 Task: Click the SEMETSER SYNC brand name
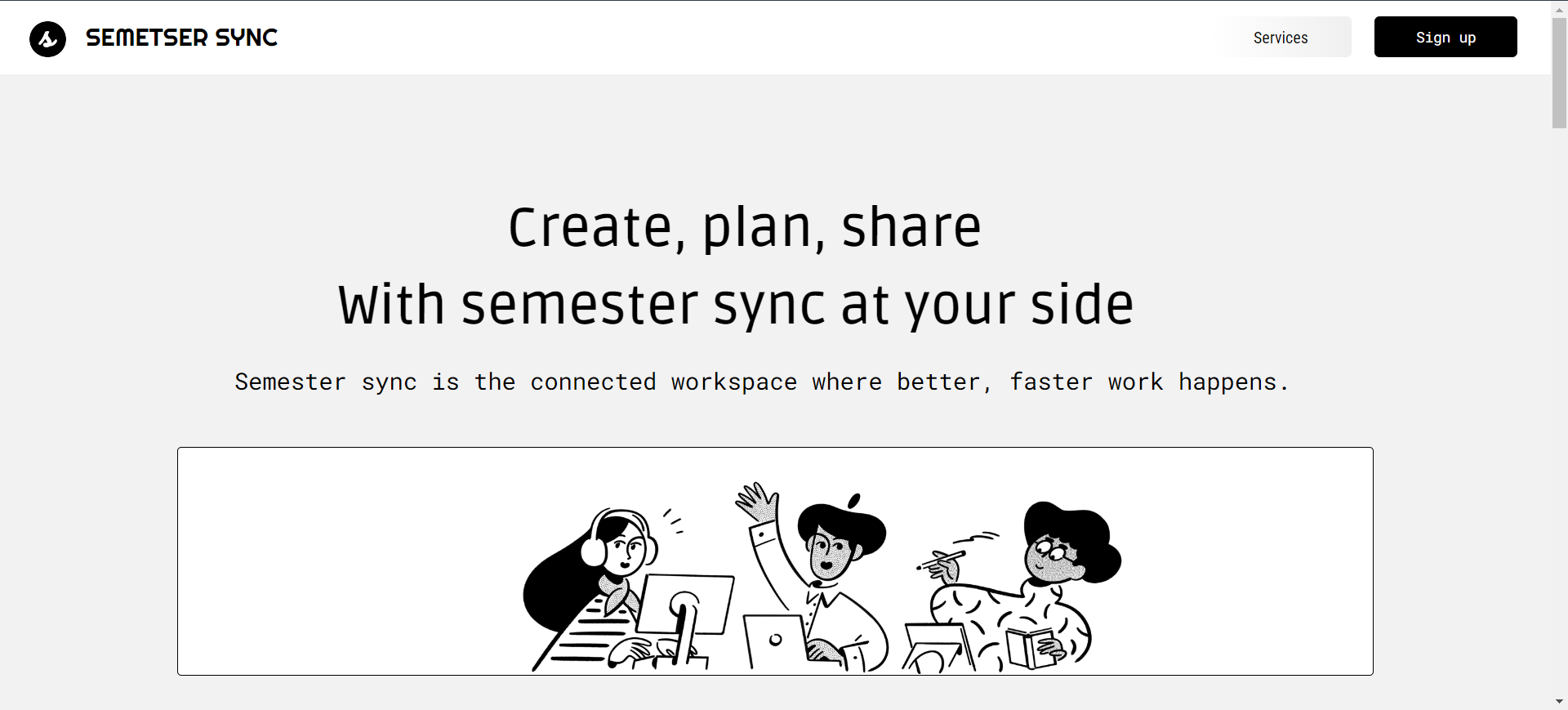181,38
